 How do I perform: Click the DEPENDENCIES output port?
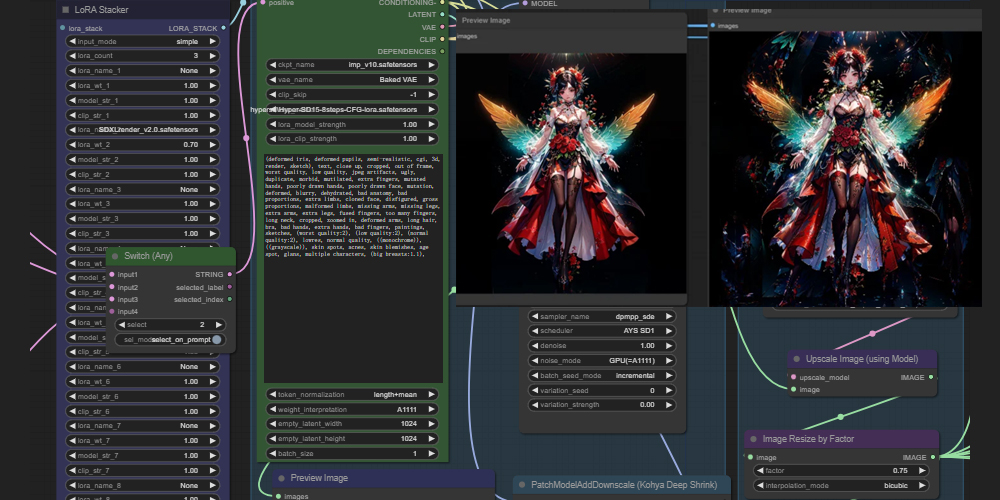(442, 52)
